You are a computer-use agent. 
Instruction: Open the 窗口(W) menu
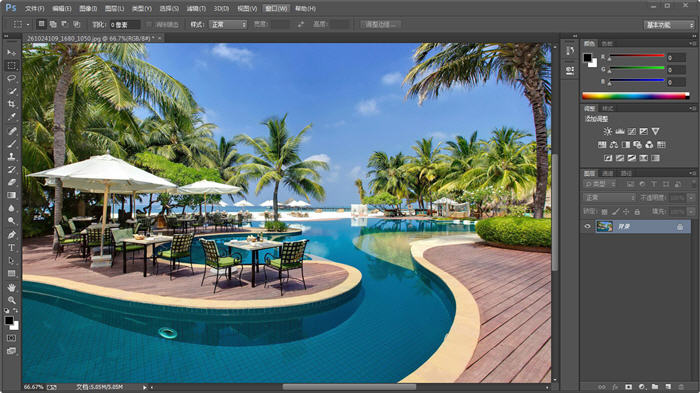pos(276,8)
